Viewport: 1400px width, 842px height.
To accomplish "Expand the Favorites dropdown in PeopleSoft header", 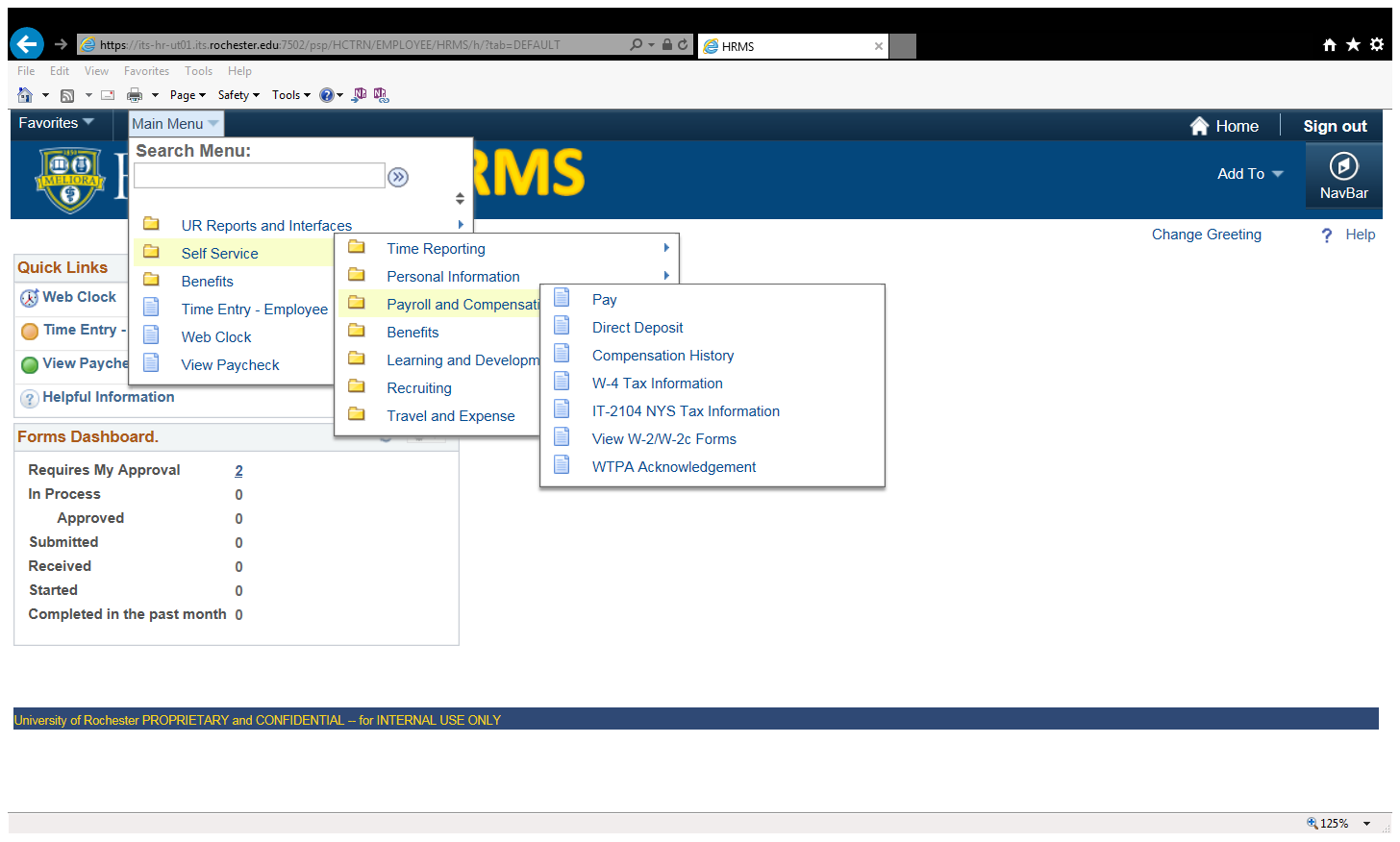I will point(56,123).
